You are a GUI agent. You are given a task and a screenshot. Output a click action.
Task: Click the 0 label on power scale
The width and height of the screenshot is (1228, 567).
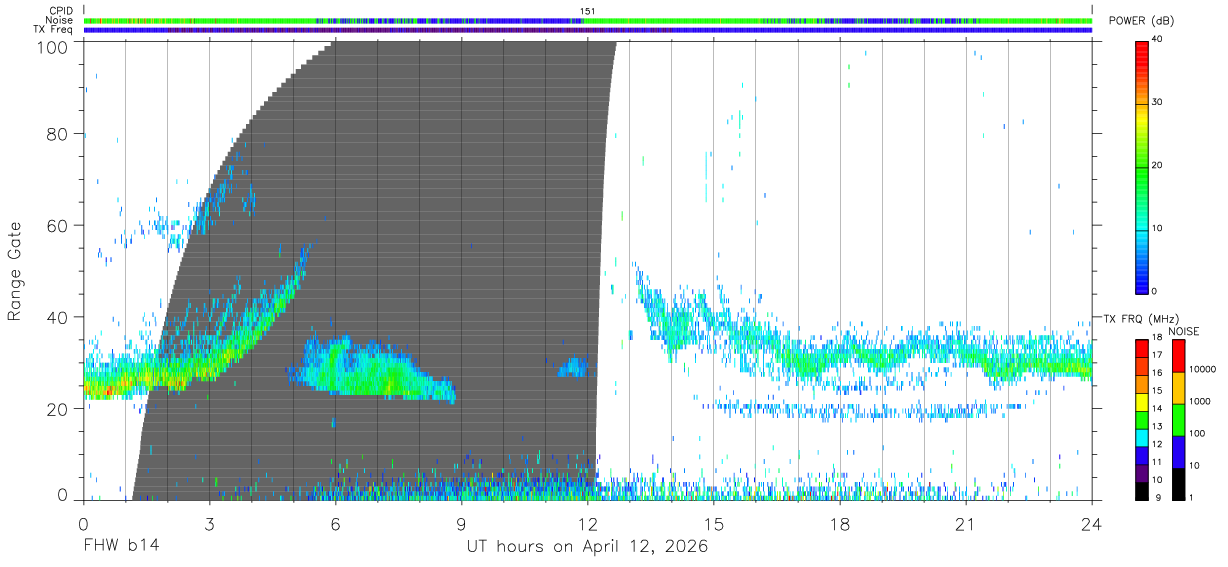[x=1154, y=291]
